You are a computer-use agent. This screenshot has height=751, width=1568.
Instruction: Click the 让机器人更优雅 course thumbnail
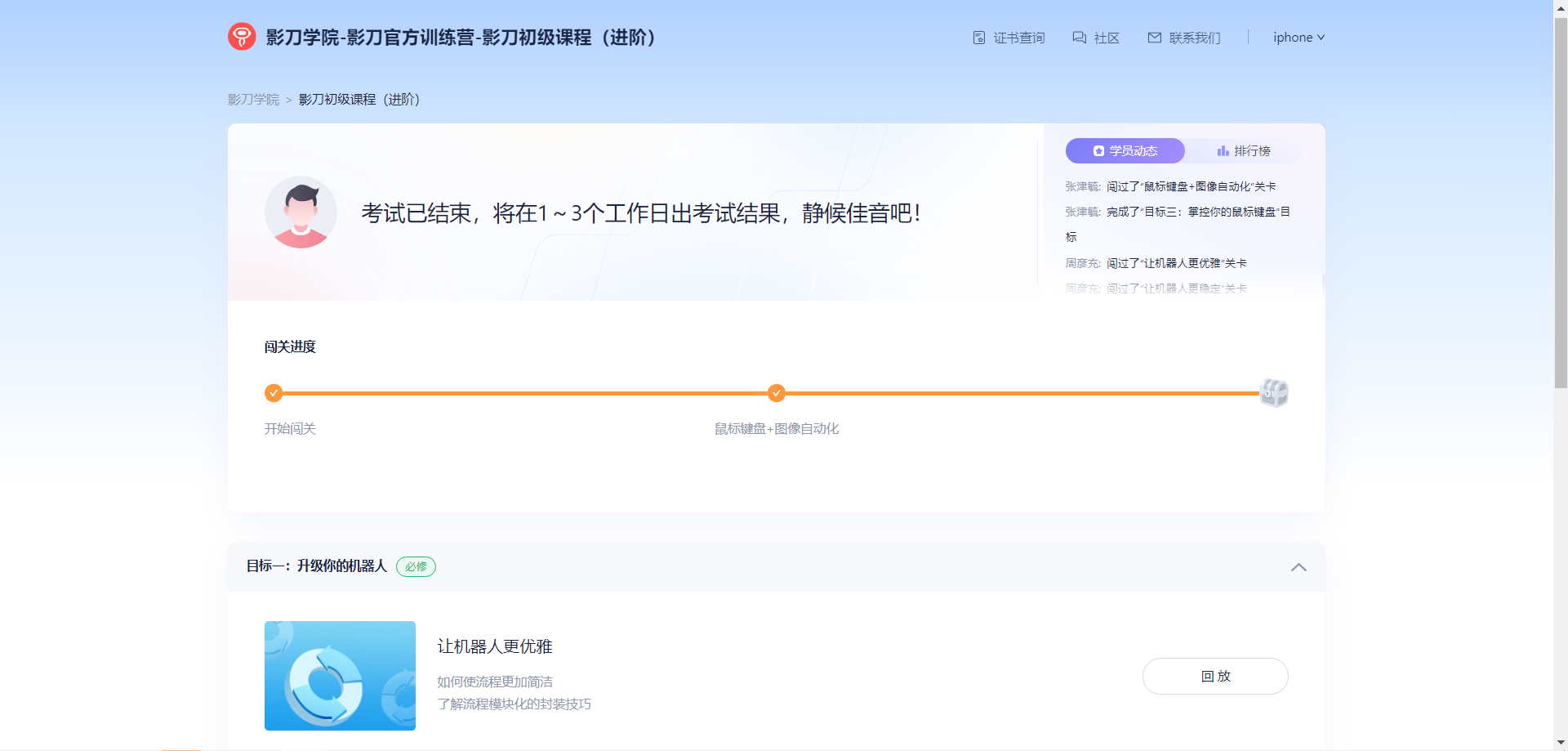(340, 676)
